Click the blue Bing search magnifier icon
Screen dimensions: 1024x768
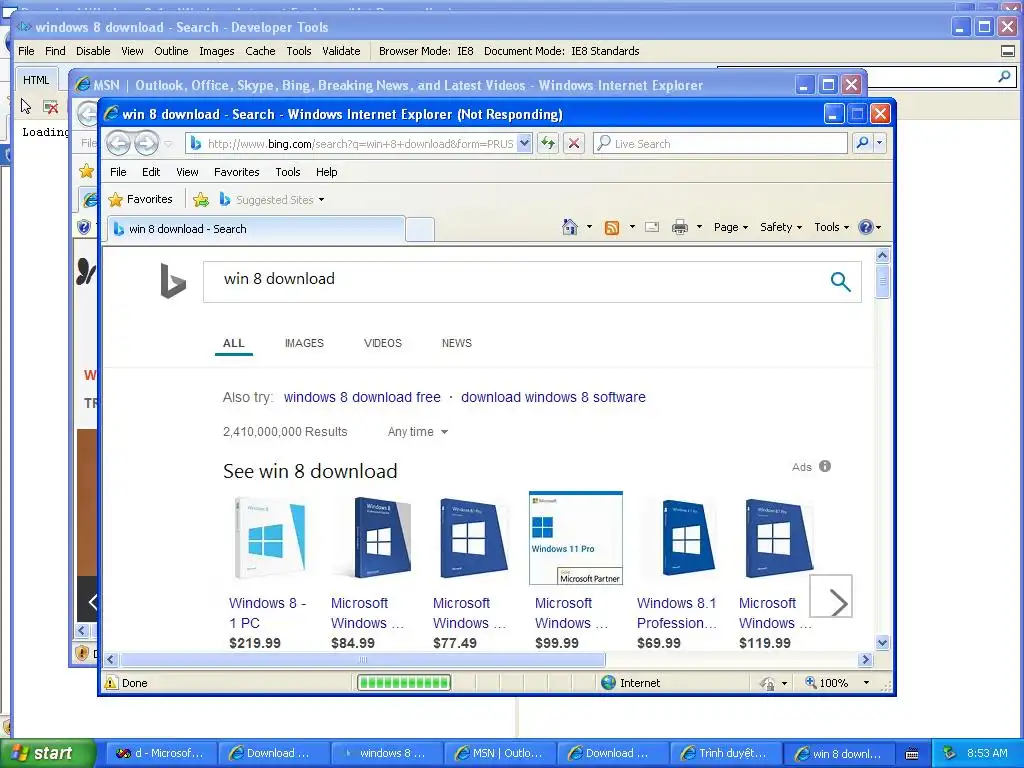840,281
